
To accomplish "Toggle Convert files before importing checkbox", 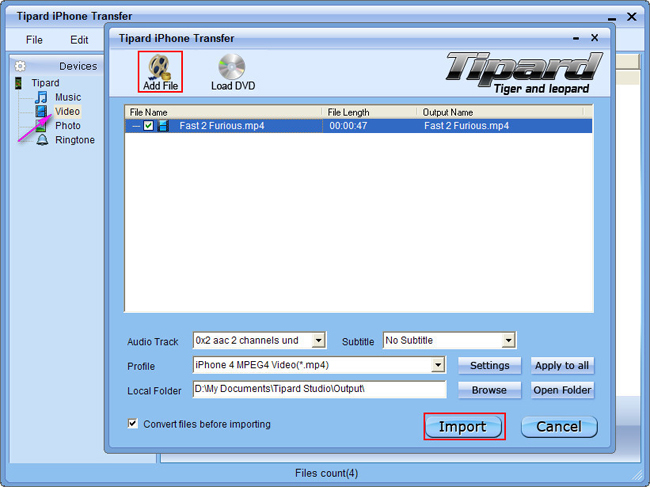I will [133, 423].
